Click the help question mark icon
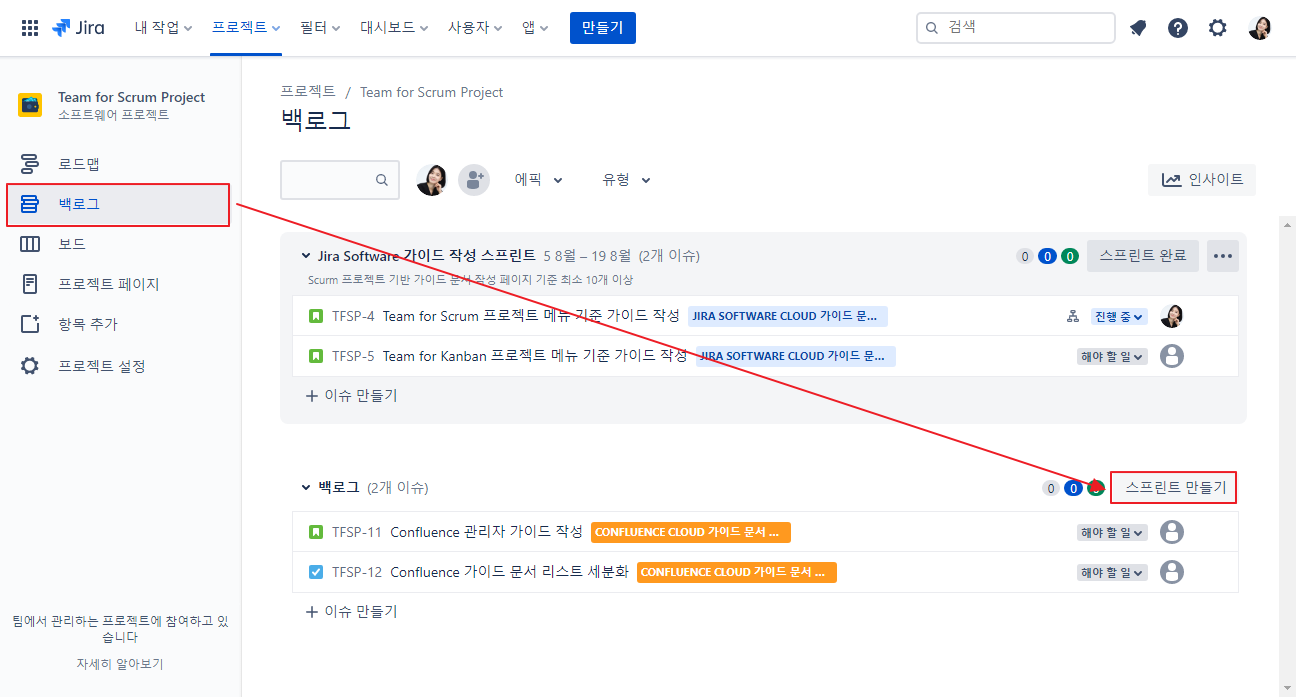 [1178, 28]
